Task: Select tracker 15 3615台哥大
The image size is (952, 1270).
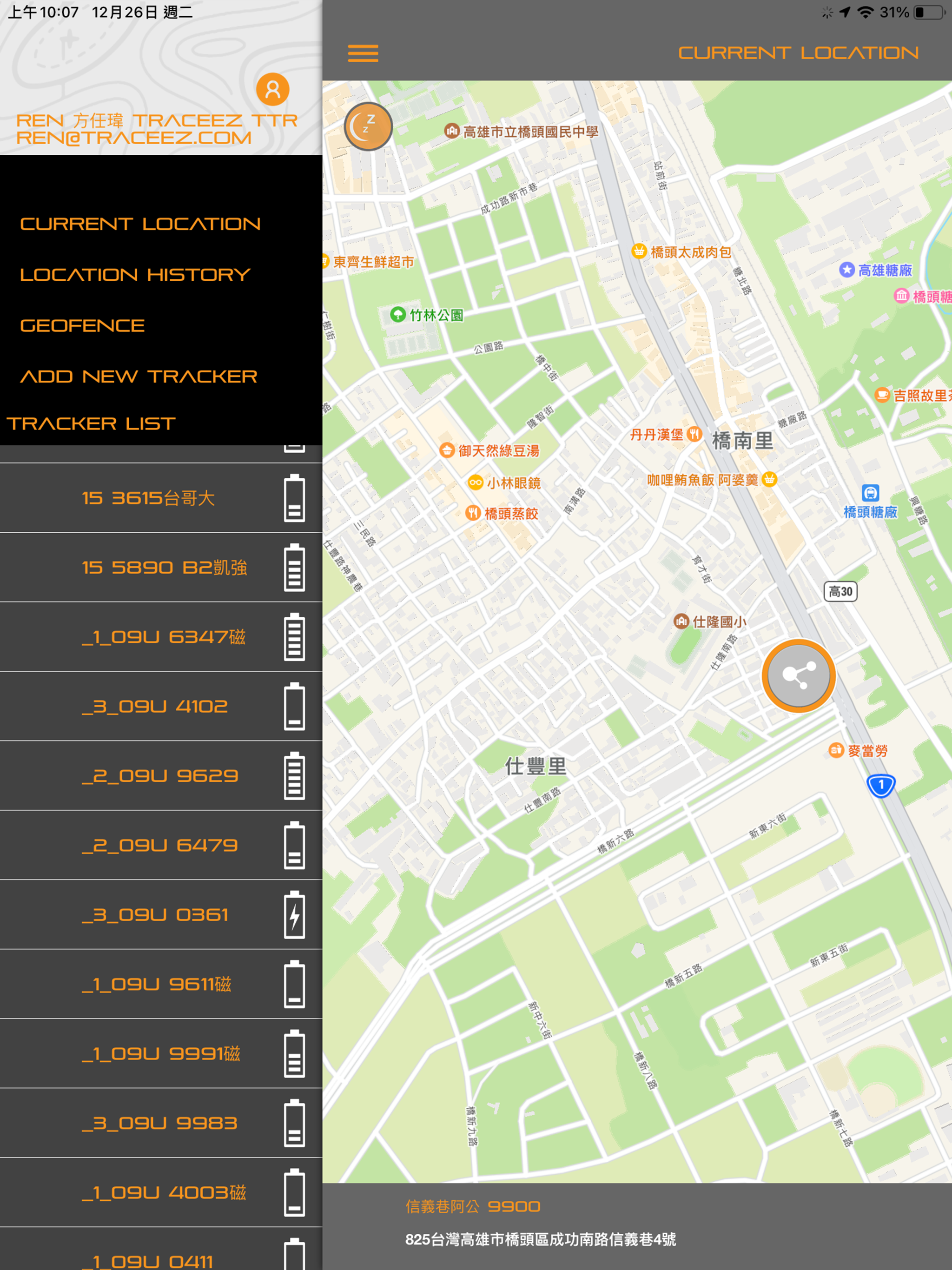Action: [x=161, y=498]
